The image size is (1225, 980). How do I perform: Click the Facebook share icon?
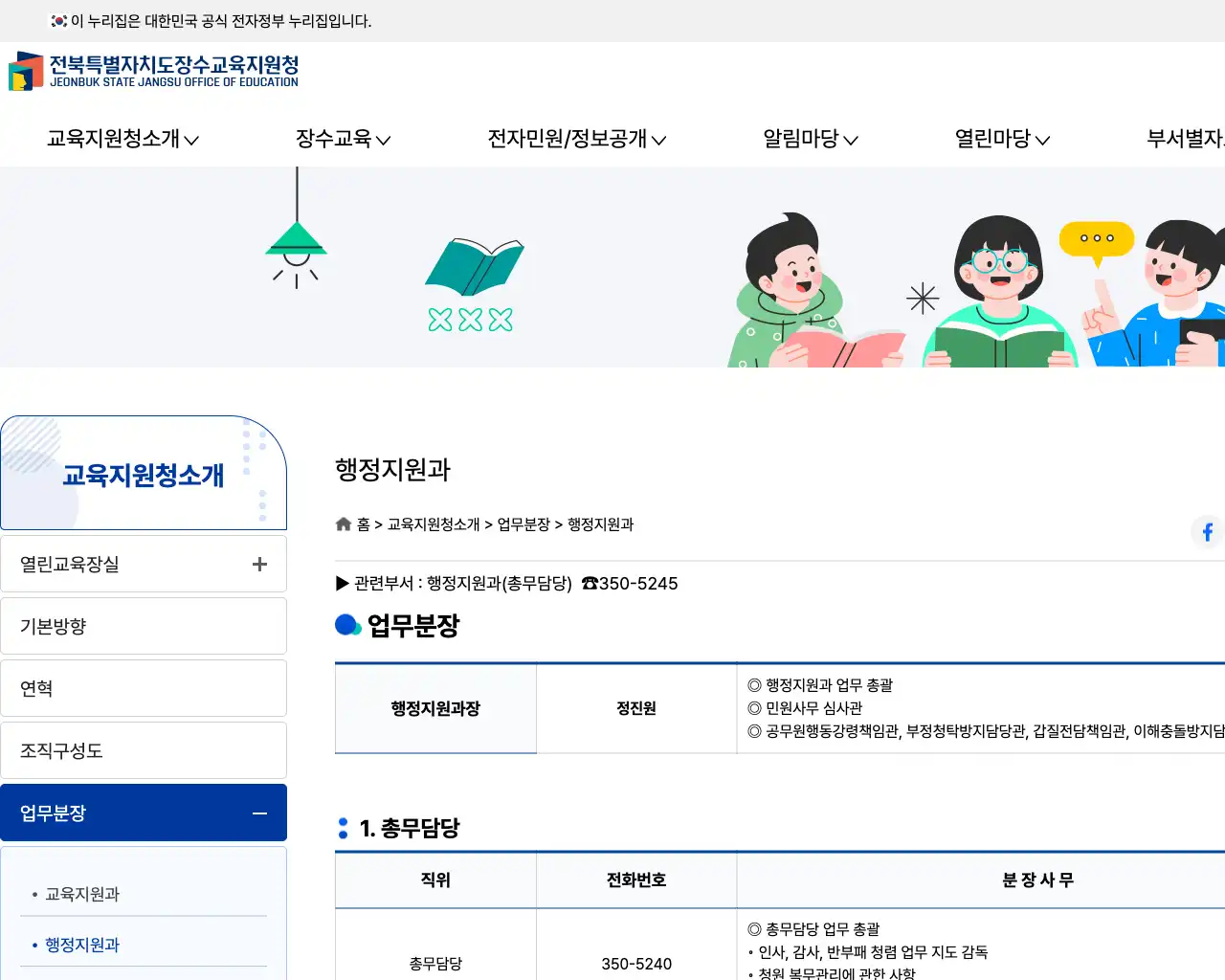click(x=1208, y=531)
